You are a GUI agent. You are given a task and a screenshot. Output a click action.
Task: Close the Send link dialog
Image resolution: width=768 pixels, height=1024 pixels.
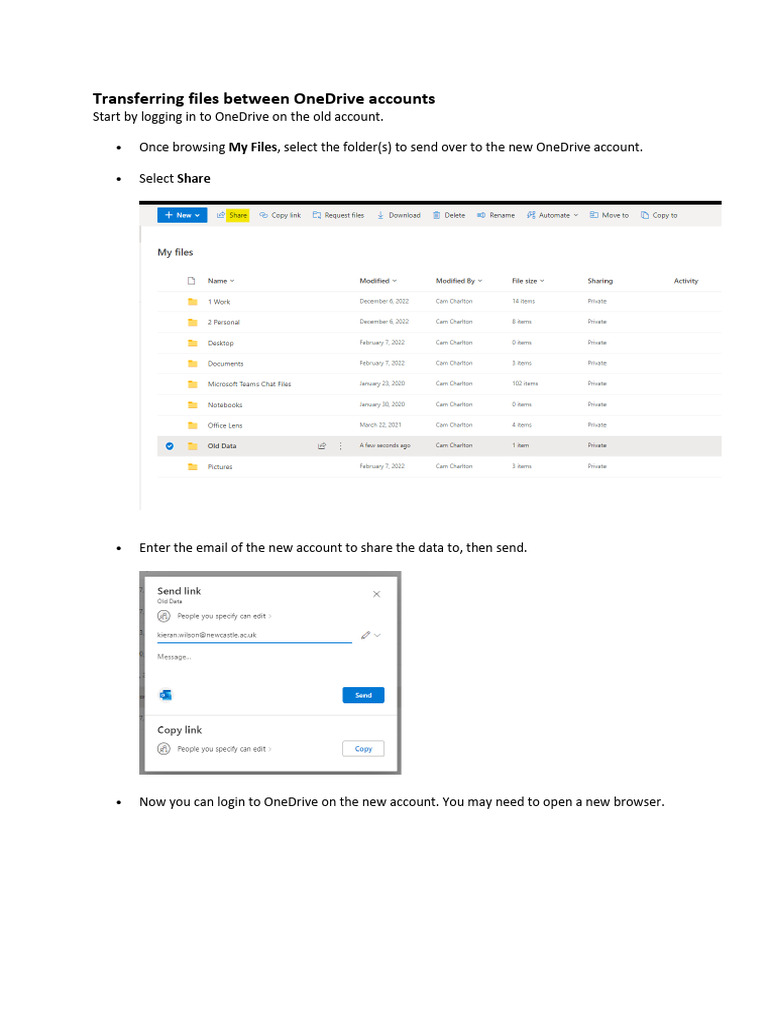(377, 594)
